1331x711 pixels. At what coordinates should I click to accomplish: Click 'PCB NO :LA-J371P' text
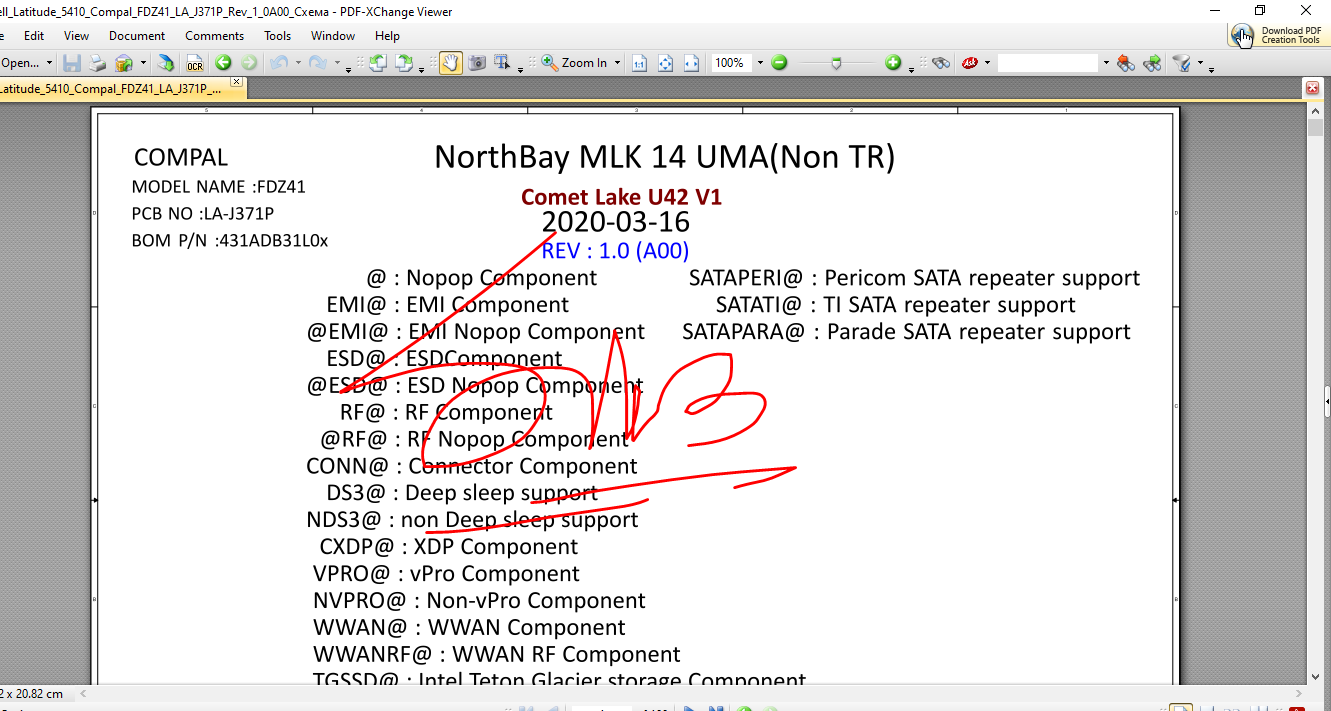203,214
